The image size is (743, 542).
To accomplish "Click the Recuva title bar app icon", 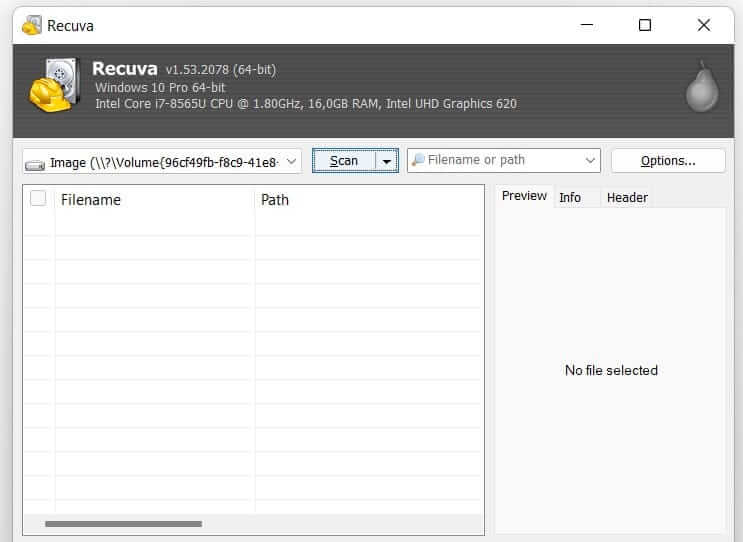I will click(32, 25).
